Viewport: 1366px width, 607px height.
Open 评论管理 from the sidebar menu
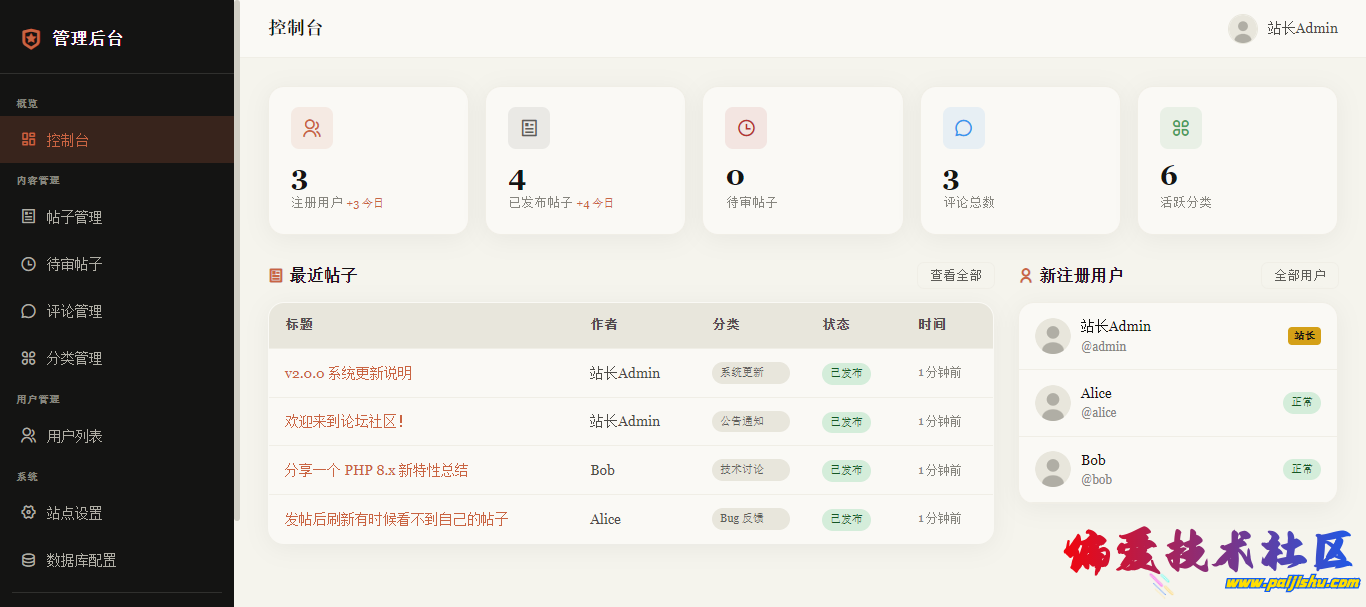tap(74, 311)
